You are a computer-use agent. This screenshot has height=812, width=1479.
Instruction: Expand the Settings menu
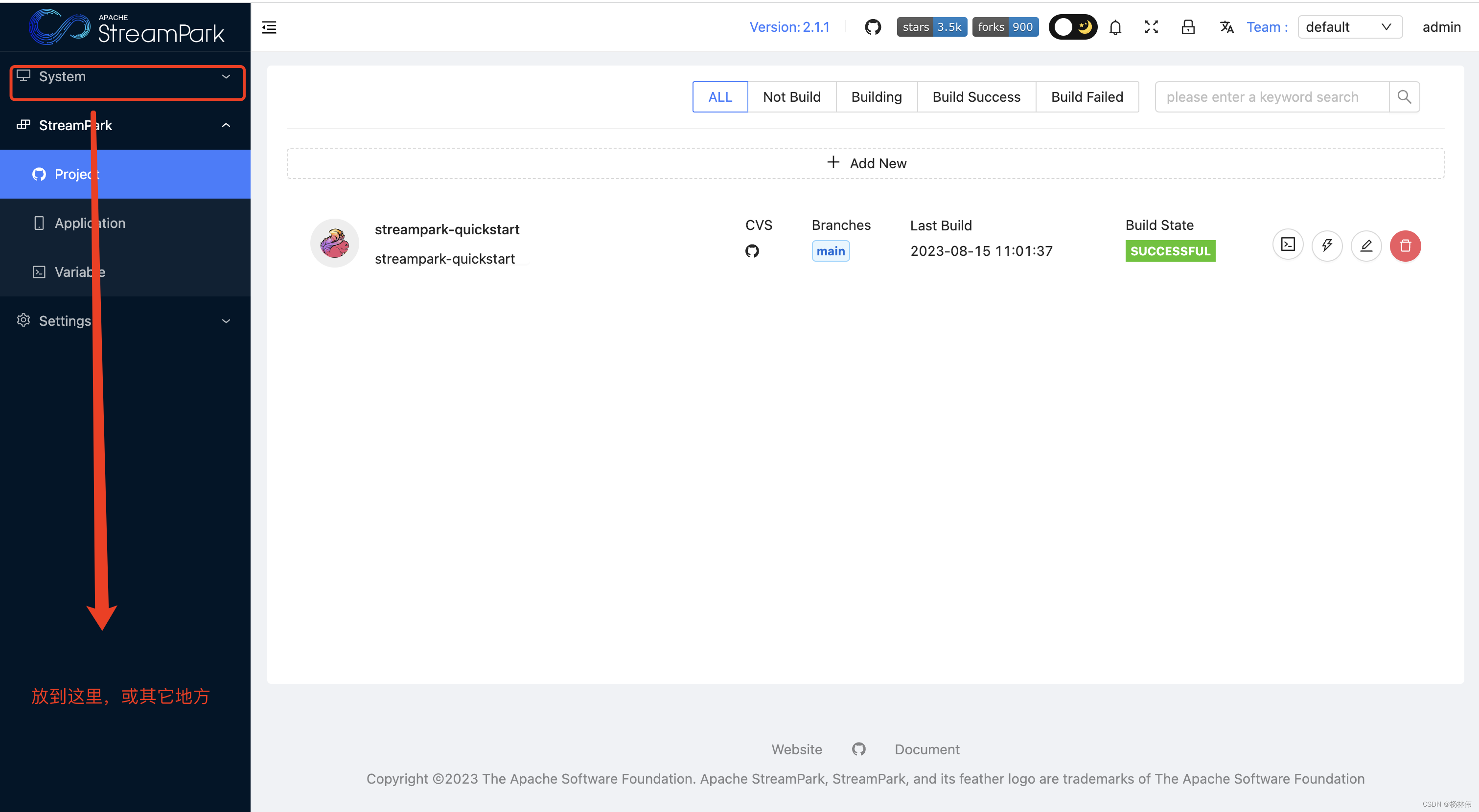[x=125, y=321]
